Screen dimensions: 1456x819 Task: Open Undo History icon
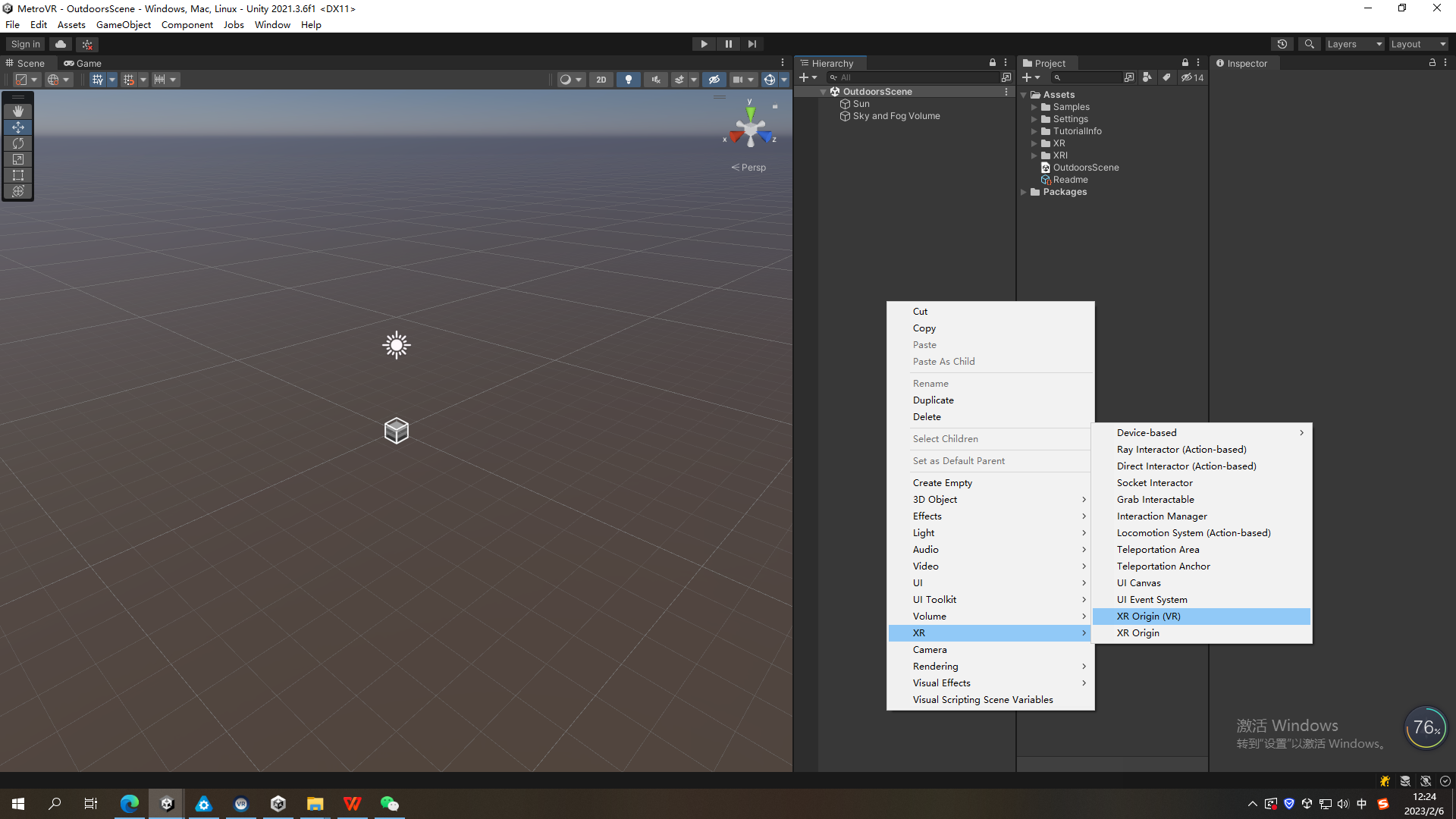click(x=1282, y=44)
